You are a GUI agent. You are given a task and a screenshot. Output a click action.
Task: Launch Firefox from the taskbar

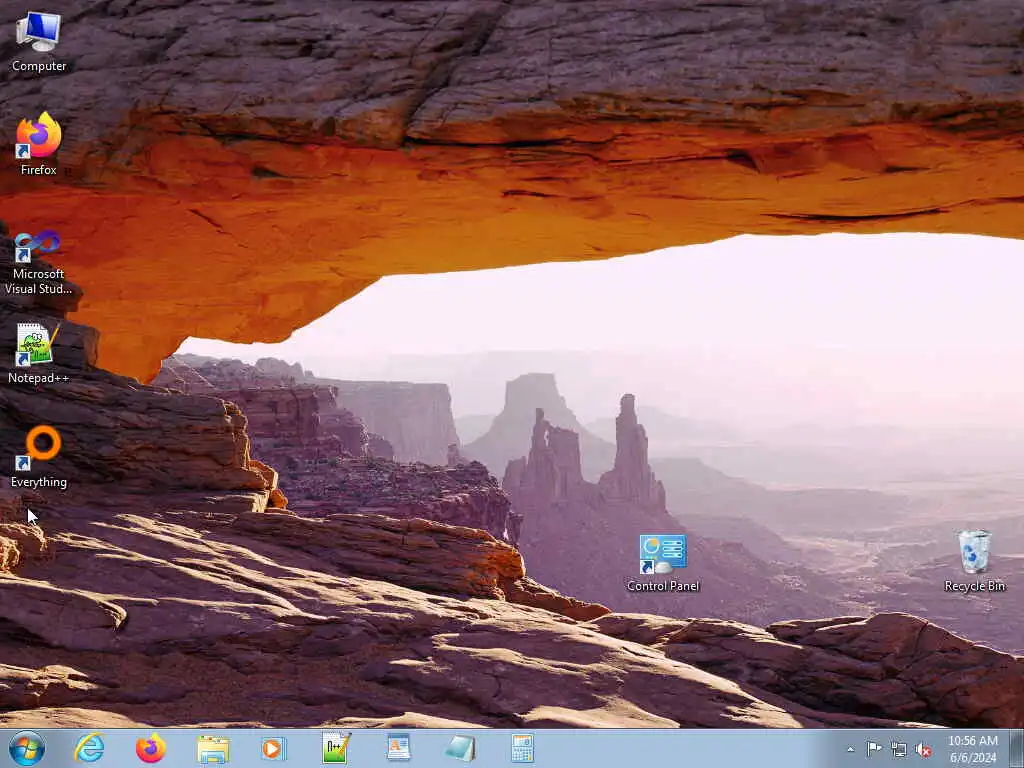(x=150, y=748)
